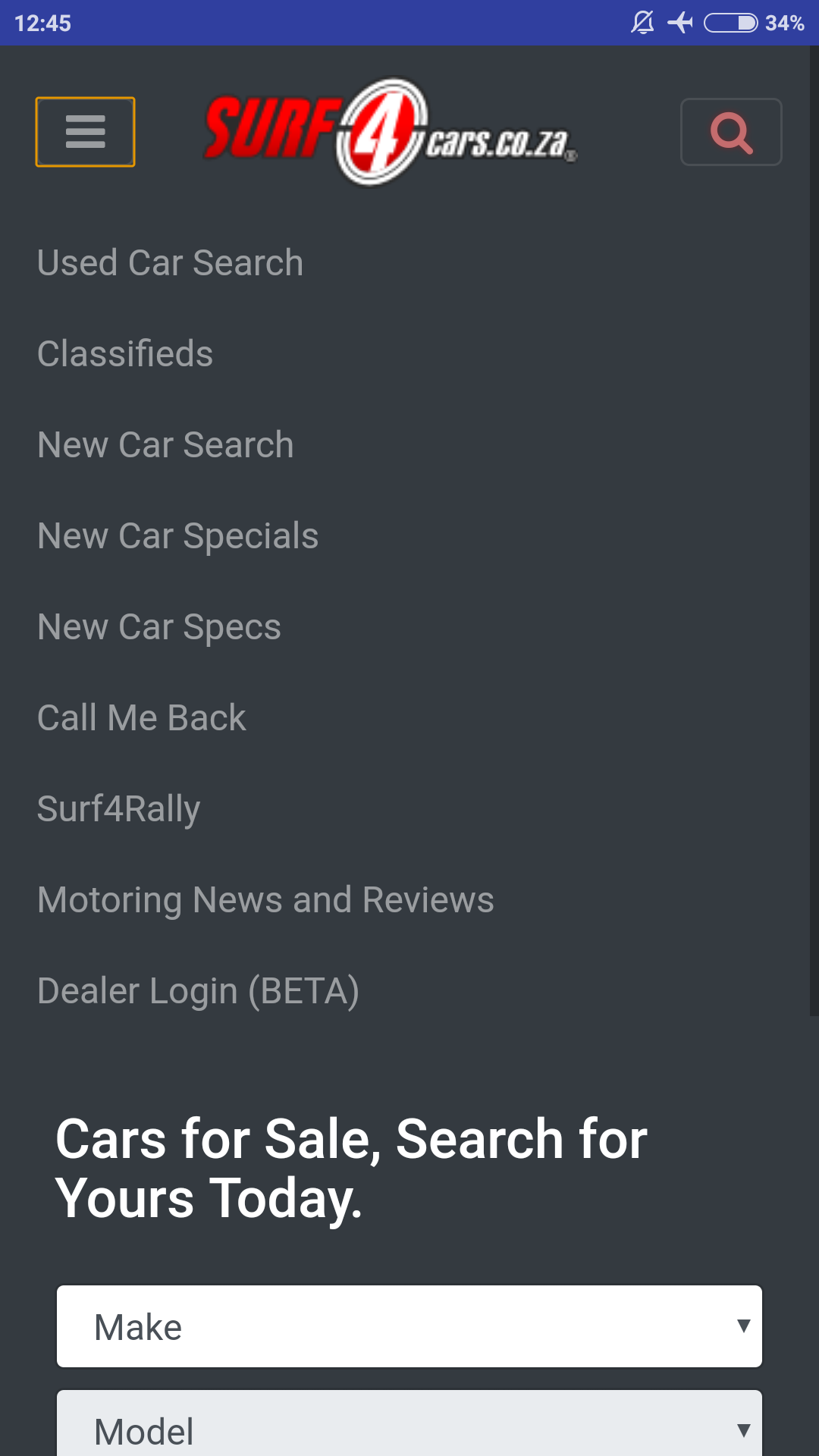Open New Car Specials page

point(178,536)
